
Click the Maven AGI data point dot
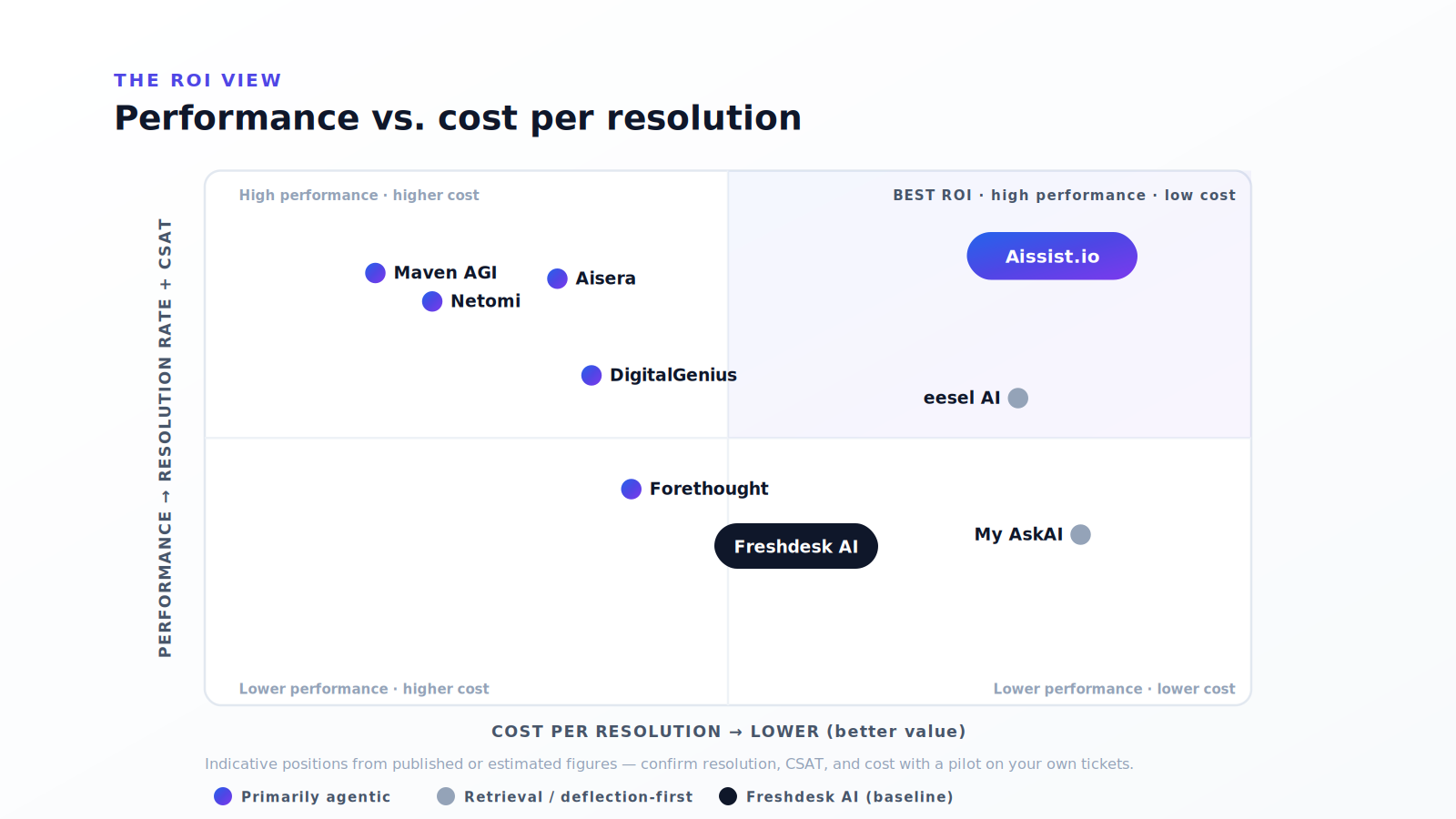(x=375, y=273)
